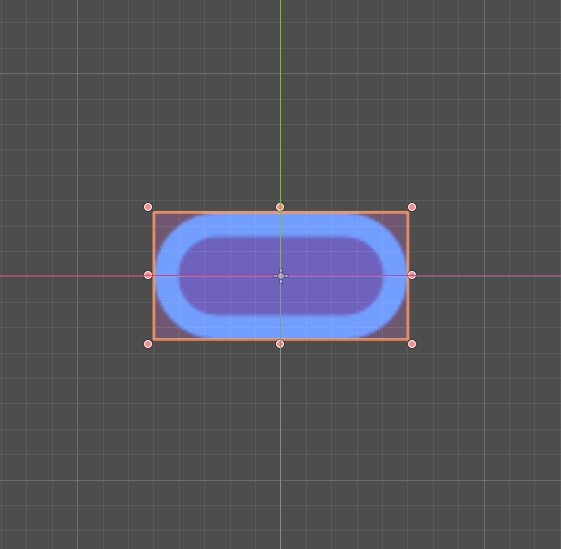561x549 pixels.
Task: Click the sprite's transparent bottom-right corner region
Action: click(401, 331)
